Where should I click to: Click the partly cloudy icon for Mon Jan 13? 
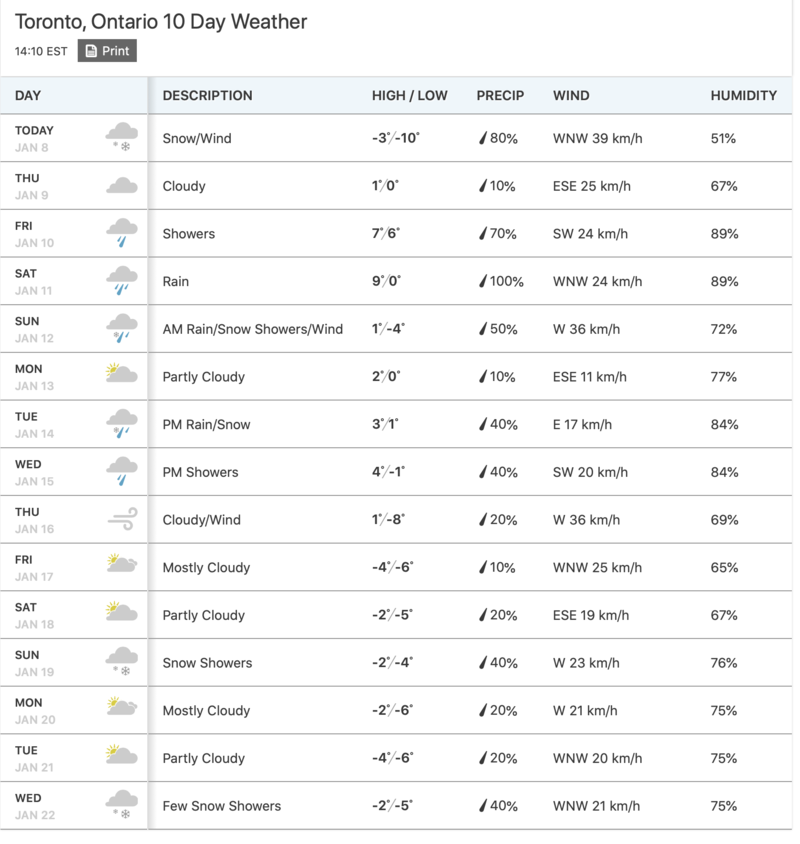tap(122, 376)
